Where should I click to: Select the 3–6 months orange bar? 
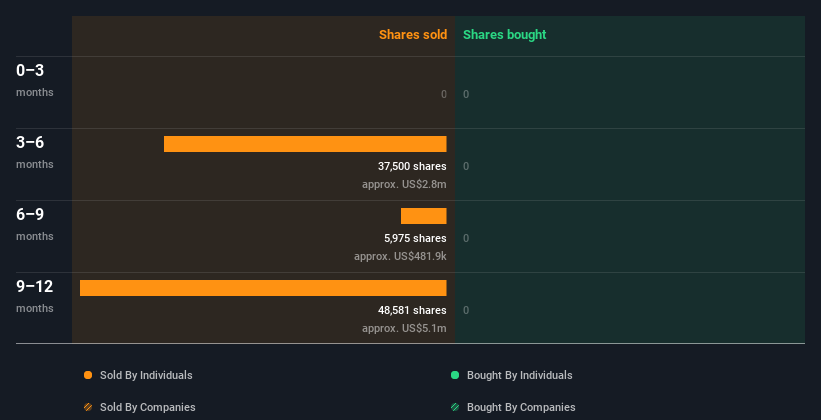[x=305, y=144]
